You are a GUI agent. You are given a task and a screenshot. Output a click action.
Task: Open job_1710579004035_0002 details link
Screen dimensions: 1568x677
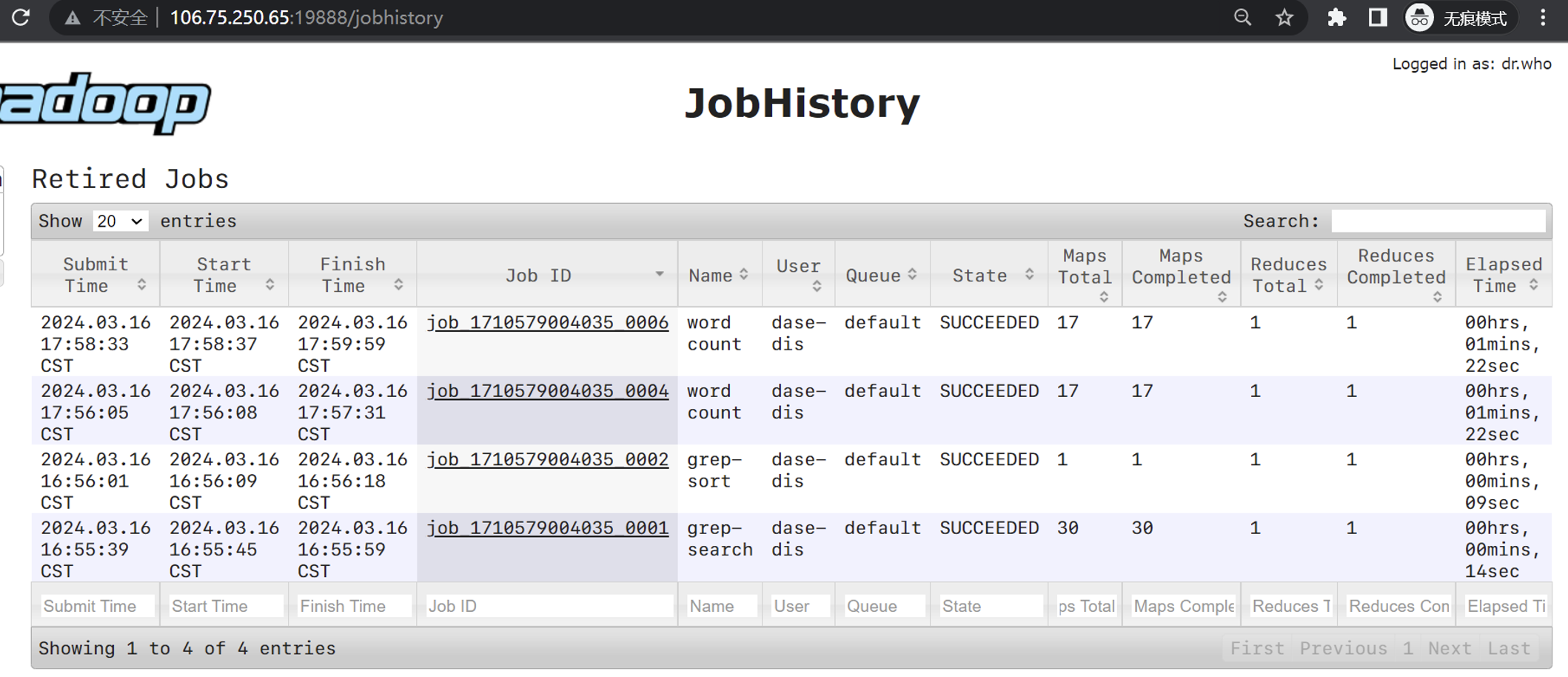coord(548,460)
